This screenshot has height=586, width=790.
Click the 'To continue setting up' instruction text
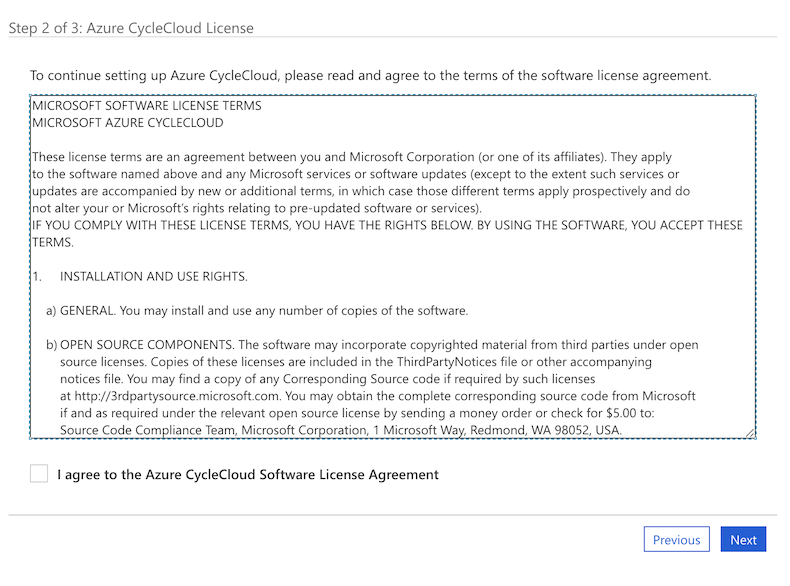pyautogui.click(x=370, y=75)
